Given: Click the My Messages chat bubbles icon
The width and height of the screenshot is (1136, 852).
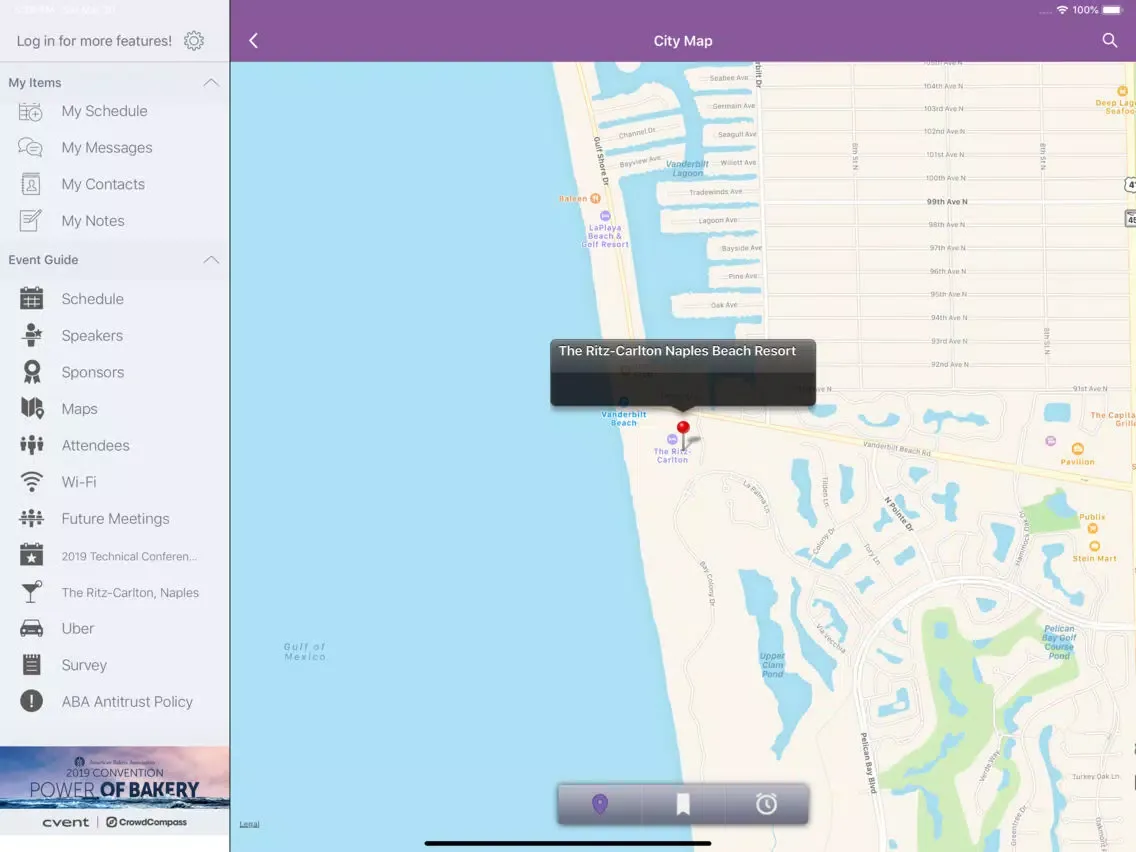Looking at the screenshot, I should [30, 148].
